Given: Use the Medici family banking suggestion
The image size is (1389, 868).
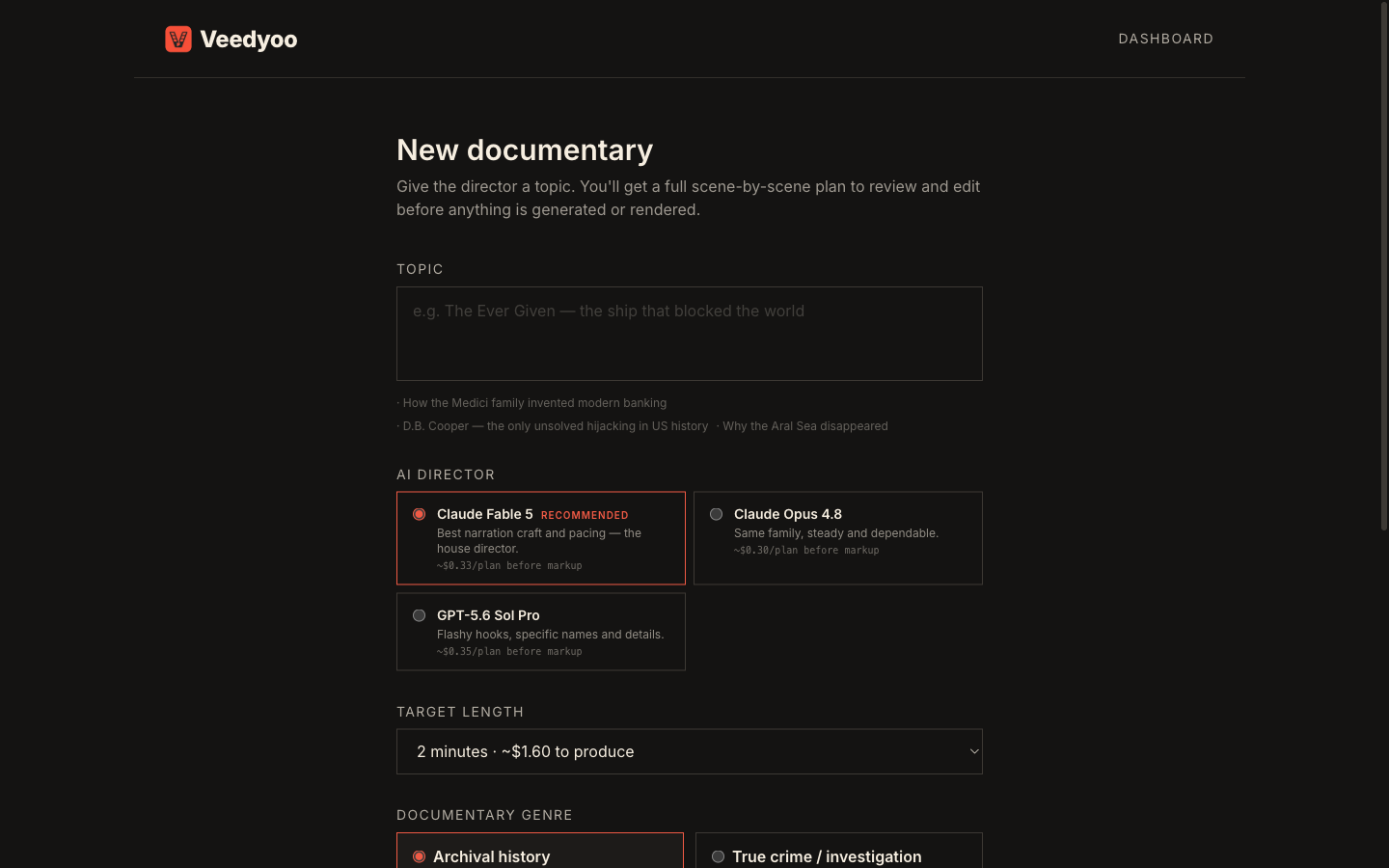Looking at the screenshot, I should click(x=532, y=403).
